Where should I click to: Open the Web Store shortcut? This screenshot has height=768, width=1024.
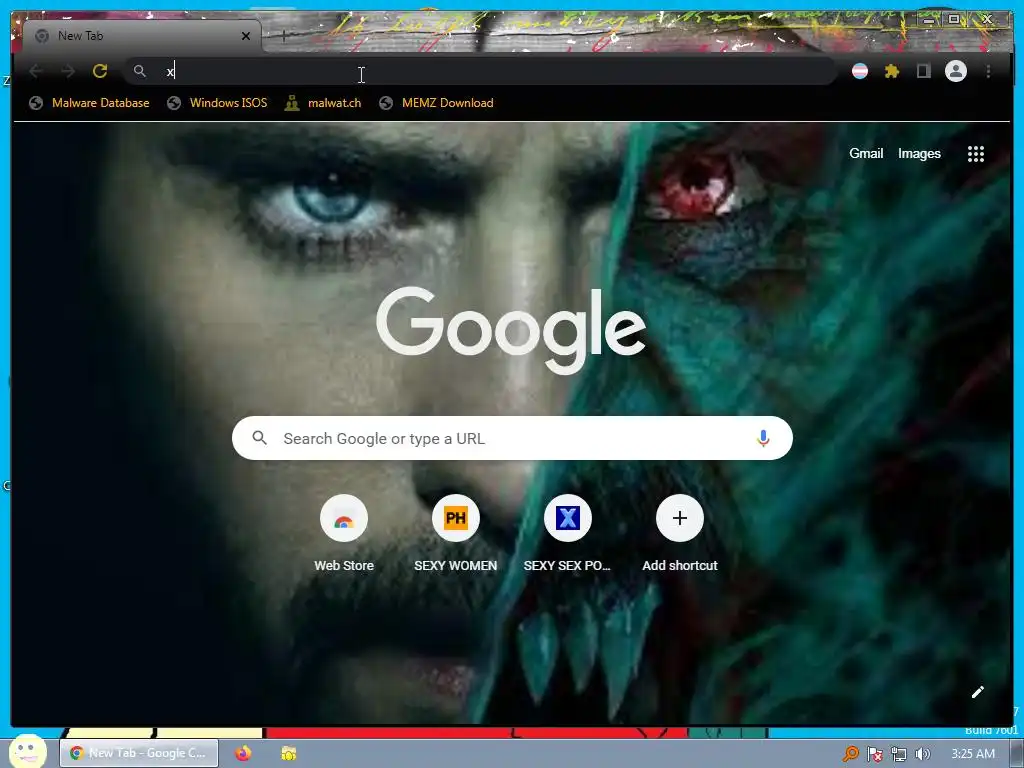tap(344, 534)
